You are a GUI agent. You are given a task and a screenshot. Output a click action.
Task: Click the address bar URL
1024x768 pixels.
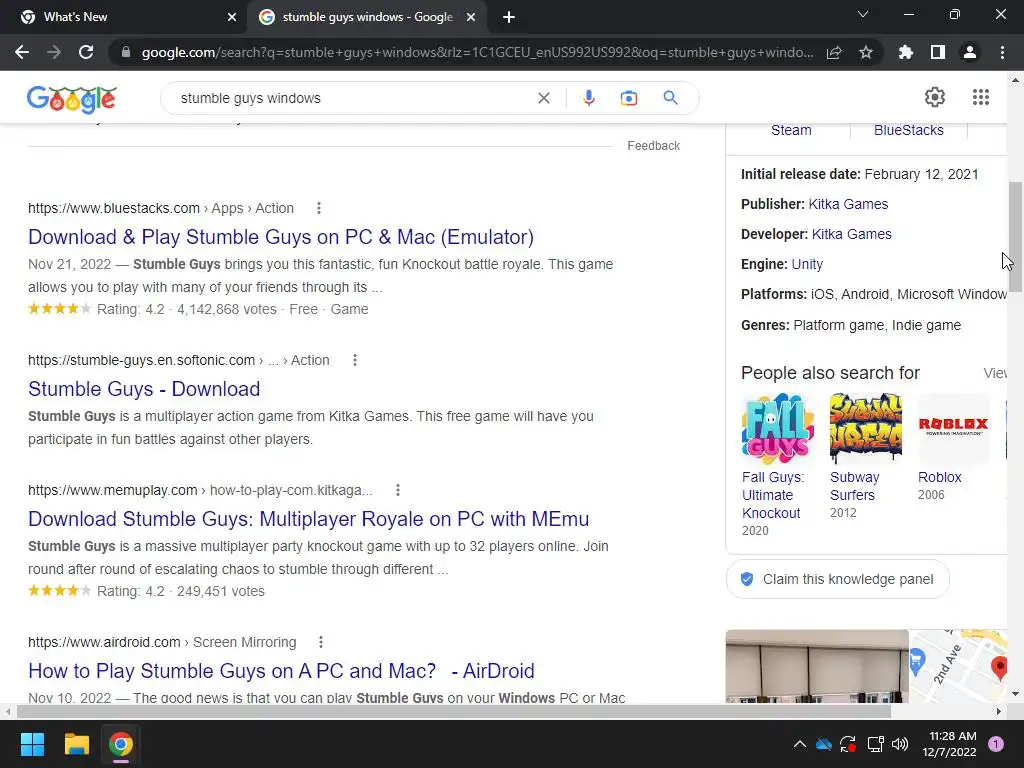477,52
